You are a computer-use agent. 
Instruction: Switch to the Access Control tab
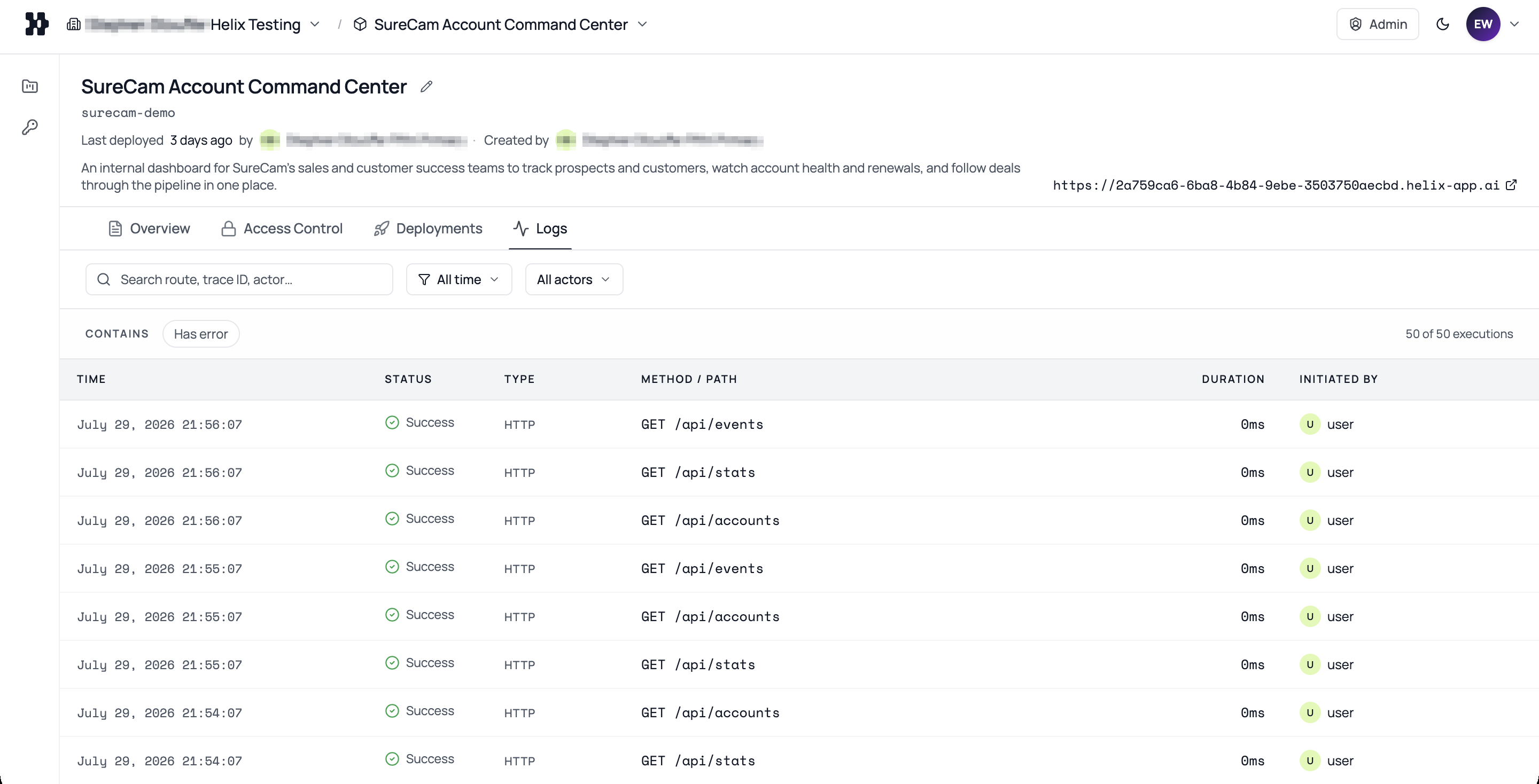(x=282, y=229)
